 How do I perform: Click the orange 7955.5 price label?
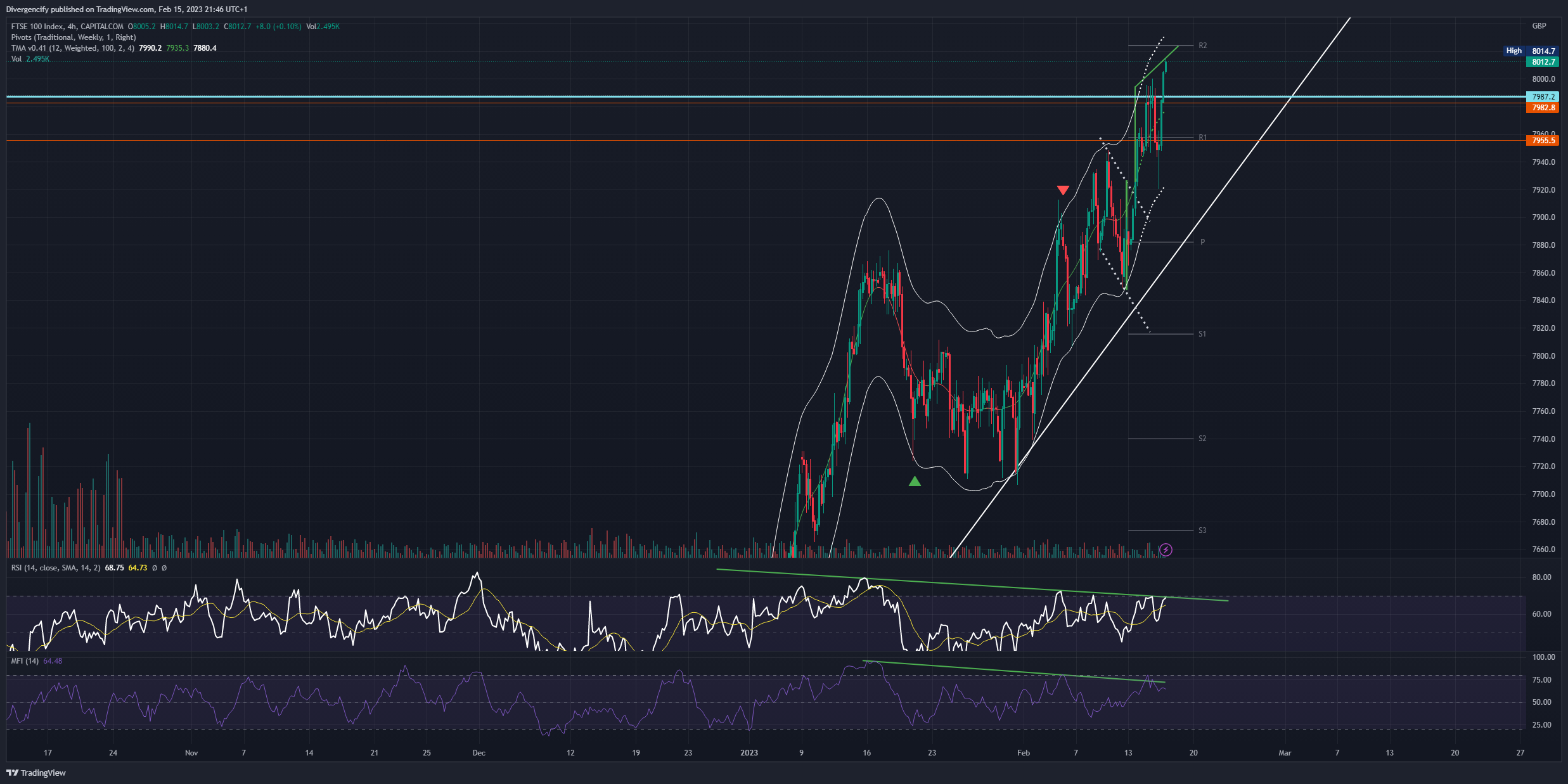(x=1543, y=141)
